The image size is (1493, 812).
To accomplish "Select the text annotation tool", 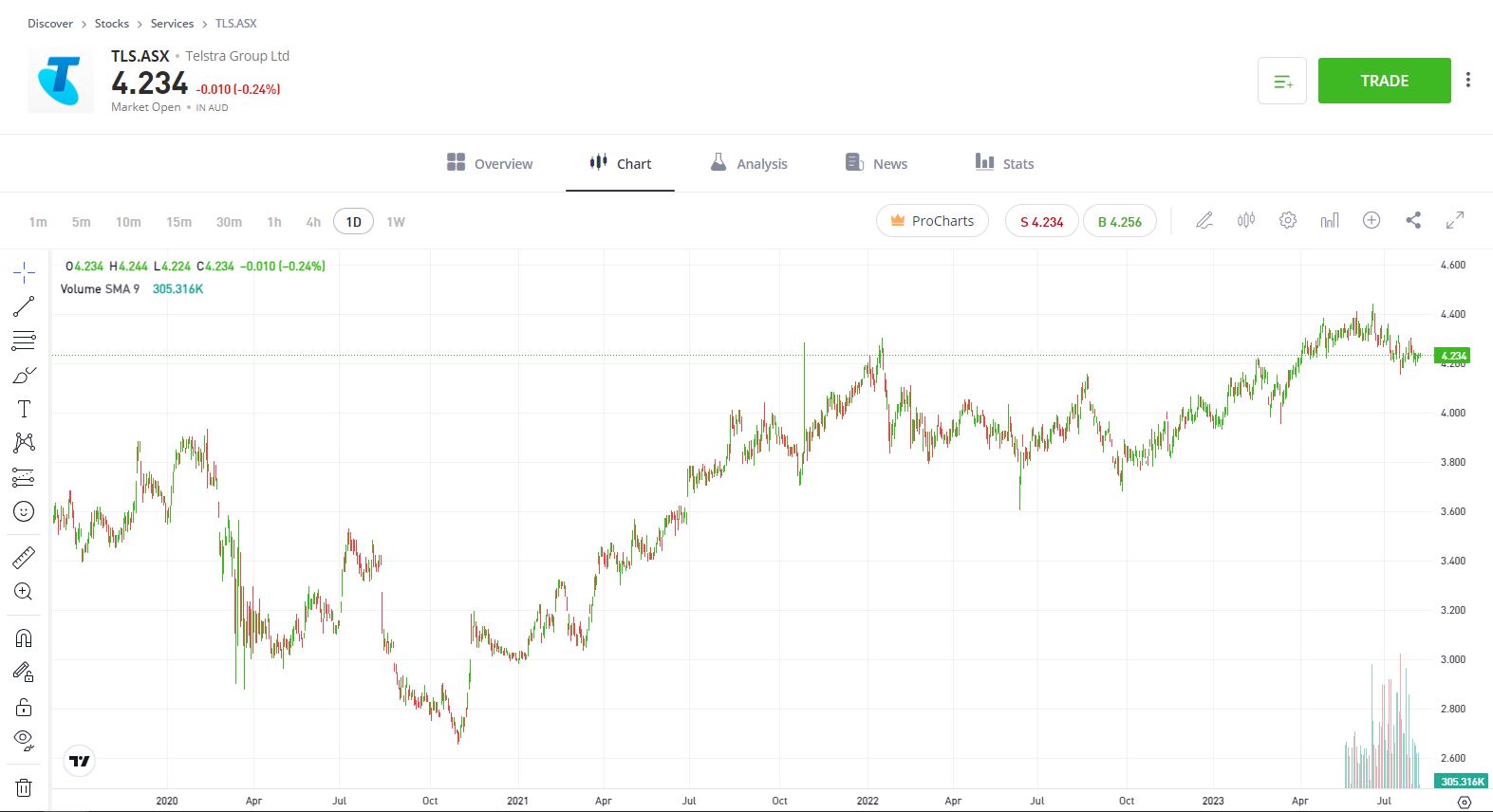I will click(24, 409).
